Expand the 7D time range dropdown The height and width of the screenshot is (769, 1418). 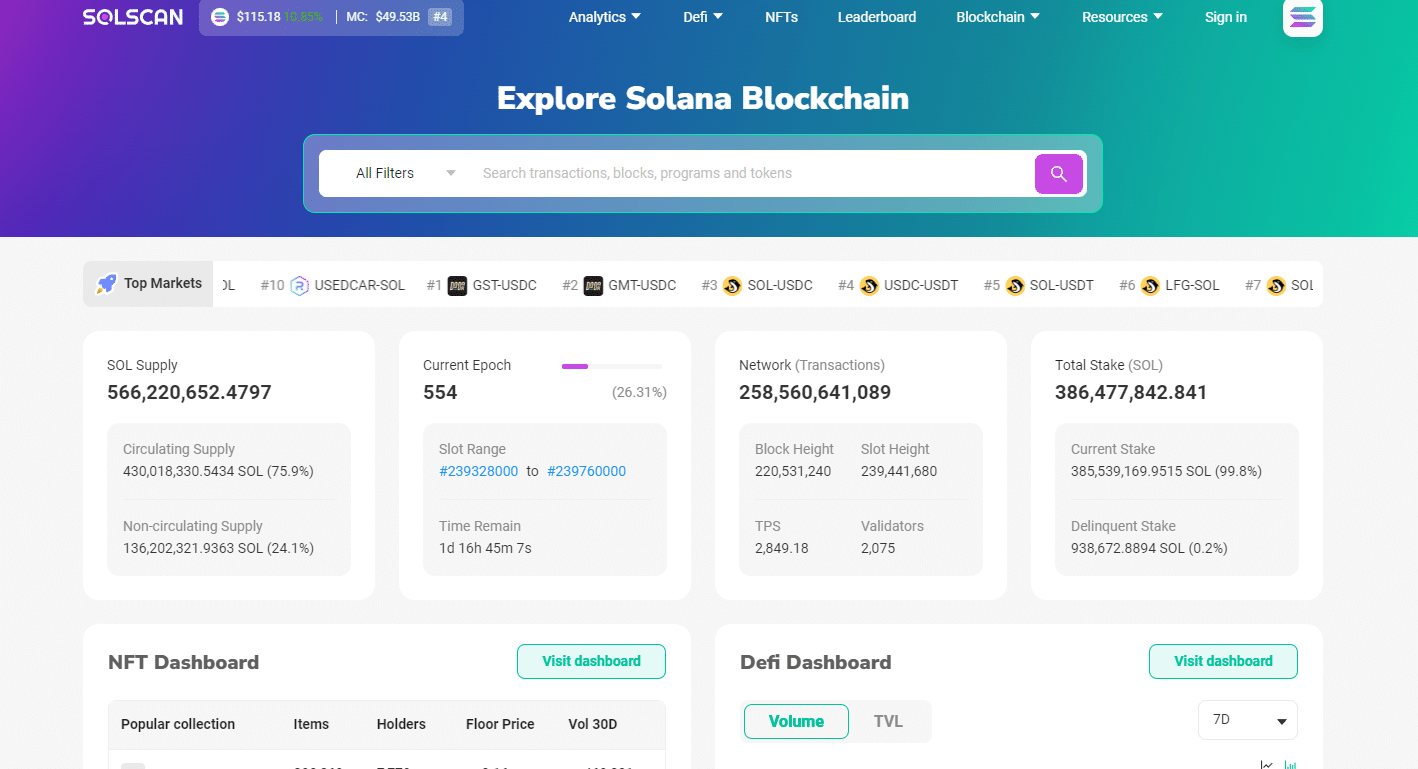(x=1247, y=720)
